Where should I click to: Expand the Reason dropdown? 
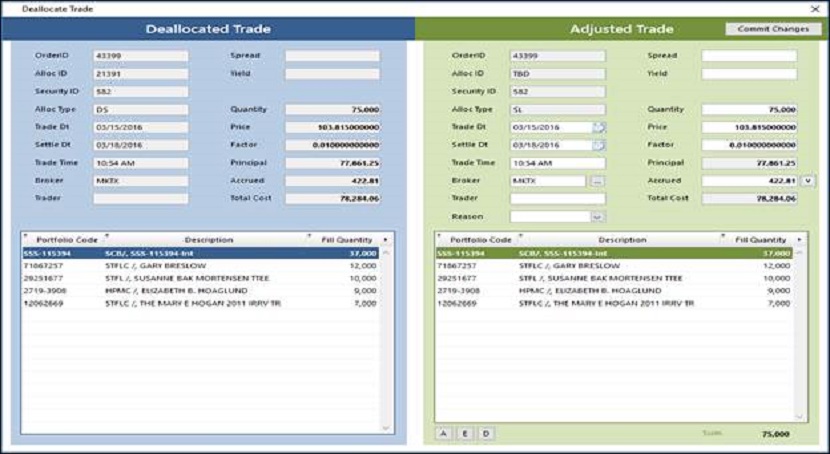point(598,216)
